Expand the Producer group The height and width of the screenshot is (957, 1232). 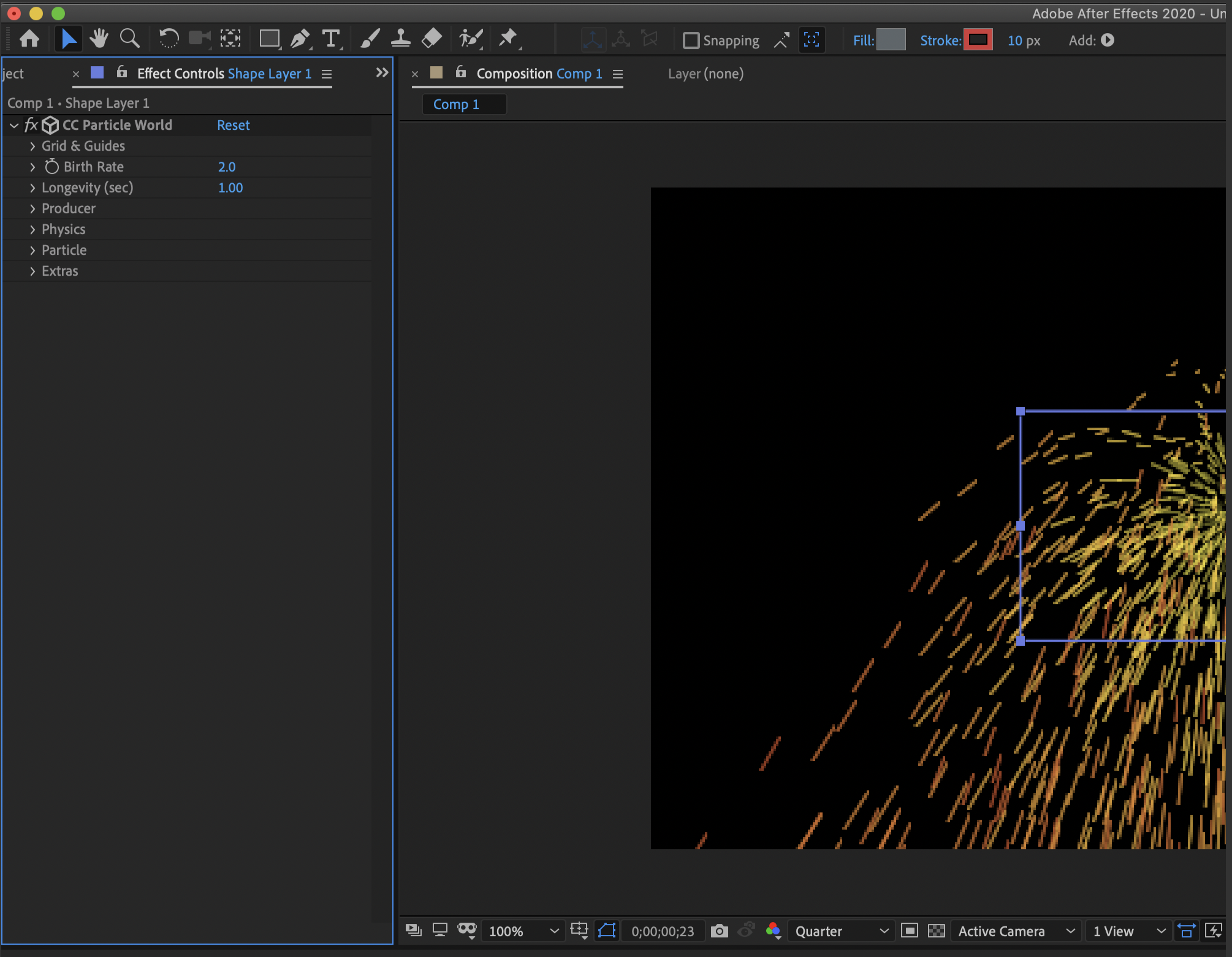[32, 209]
